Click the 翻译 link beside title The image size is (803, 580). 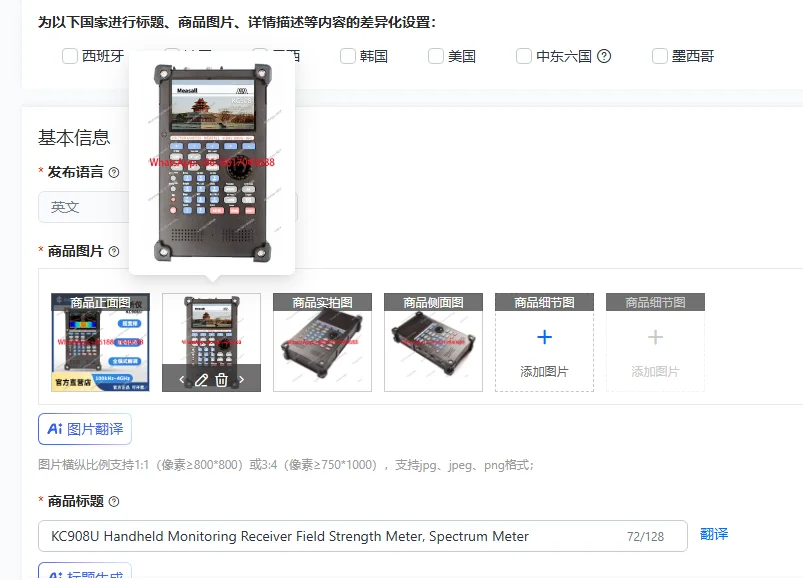tap(714, 534)
